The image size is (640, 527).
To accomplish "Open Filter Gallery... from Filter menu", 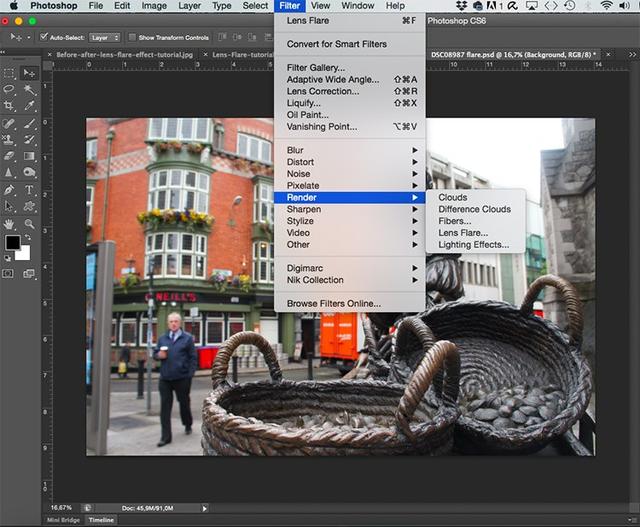I will point(316,67).
